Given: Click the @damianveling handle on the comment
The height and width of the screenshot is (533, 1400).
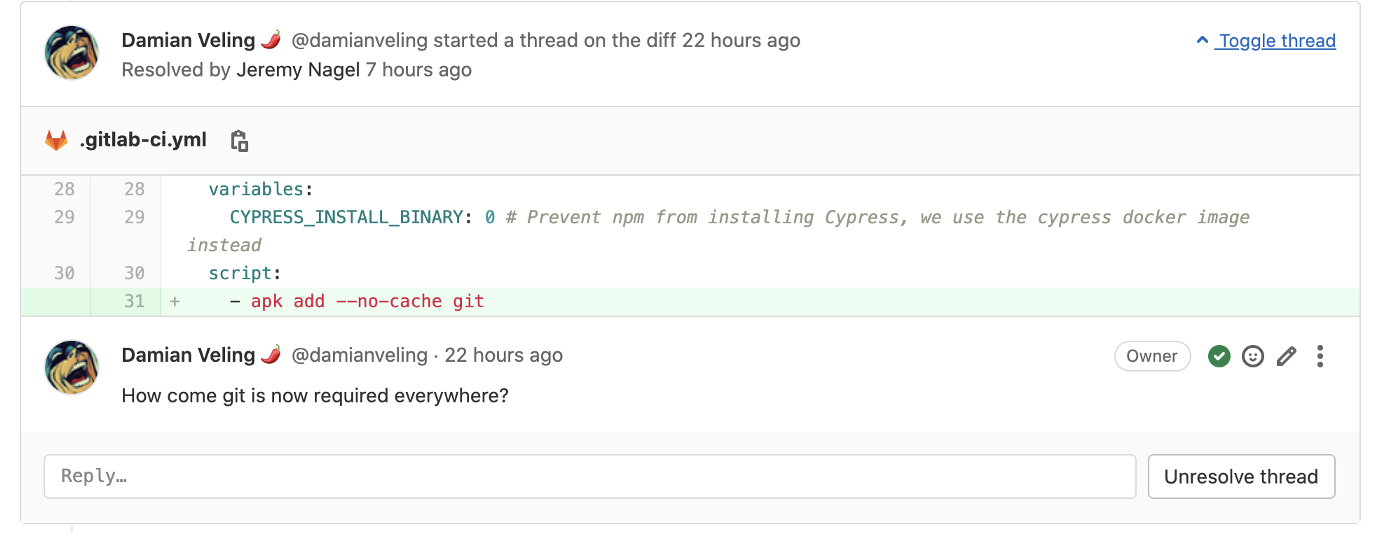Looking at the screenshot, I should pyautogui.click(x=359, y=355).
